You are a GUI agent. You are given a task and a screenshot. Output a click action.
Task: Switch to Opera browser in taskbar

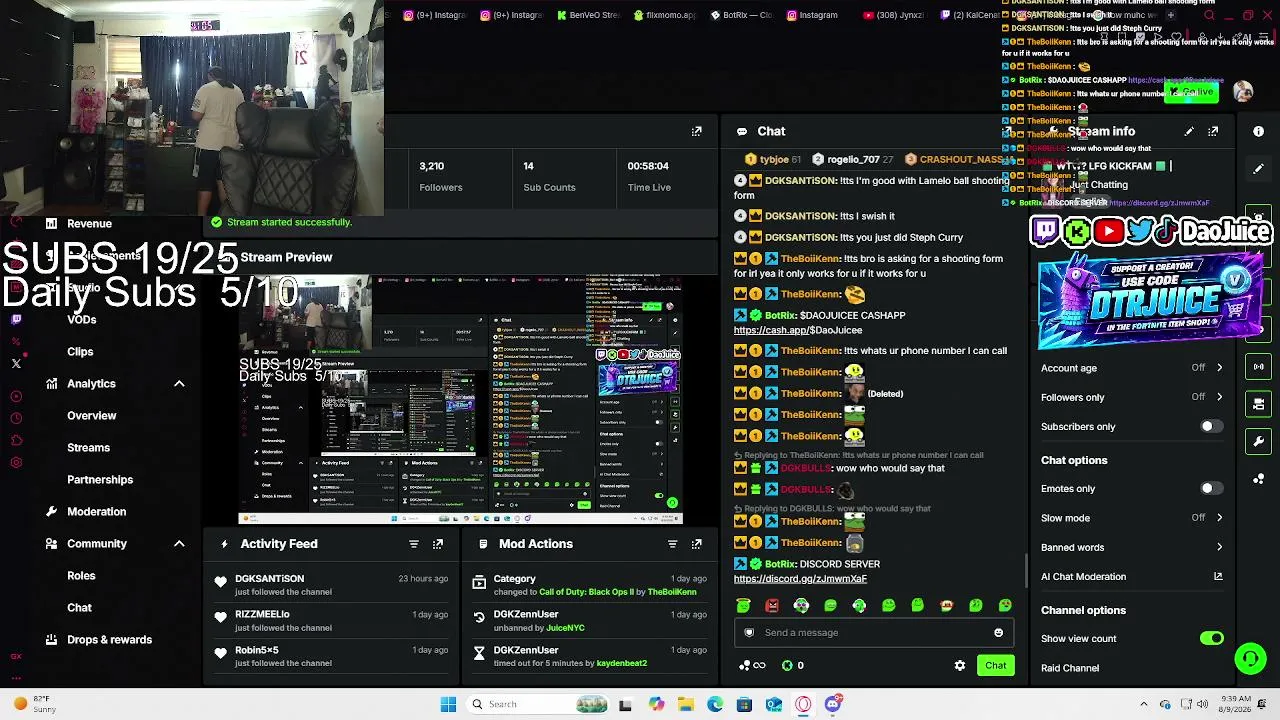[x=803, y=704]
